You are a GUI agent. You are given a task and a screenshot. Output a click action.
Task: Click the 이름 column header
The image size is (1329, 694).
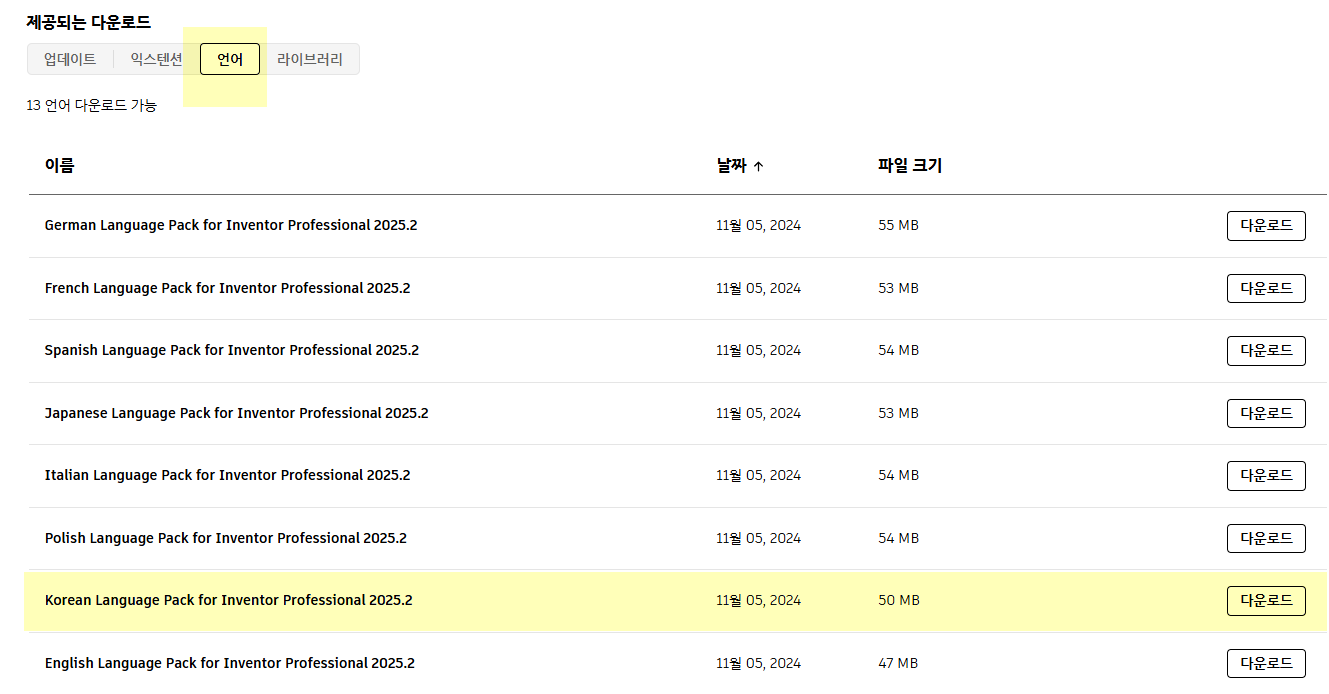[59, 166]
